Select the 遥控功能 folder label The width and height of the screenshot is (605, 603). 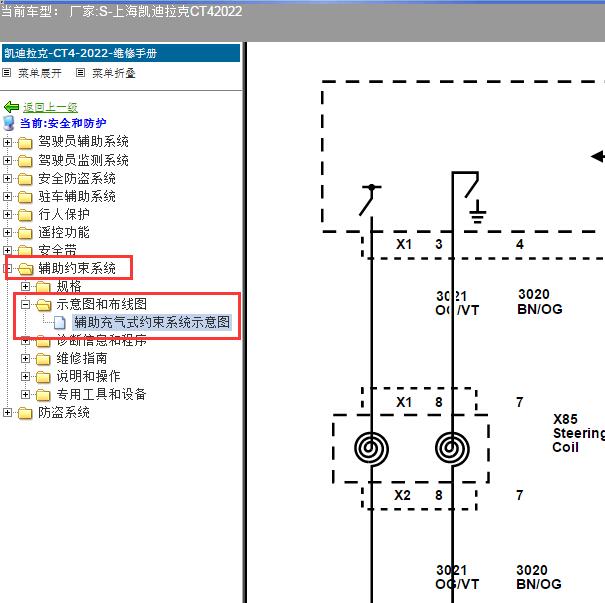click(64, 232)
